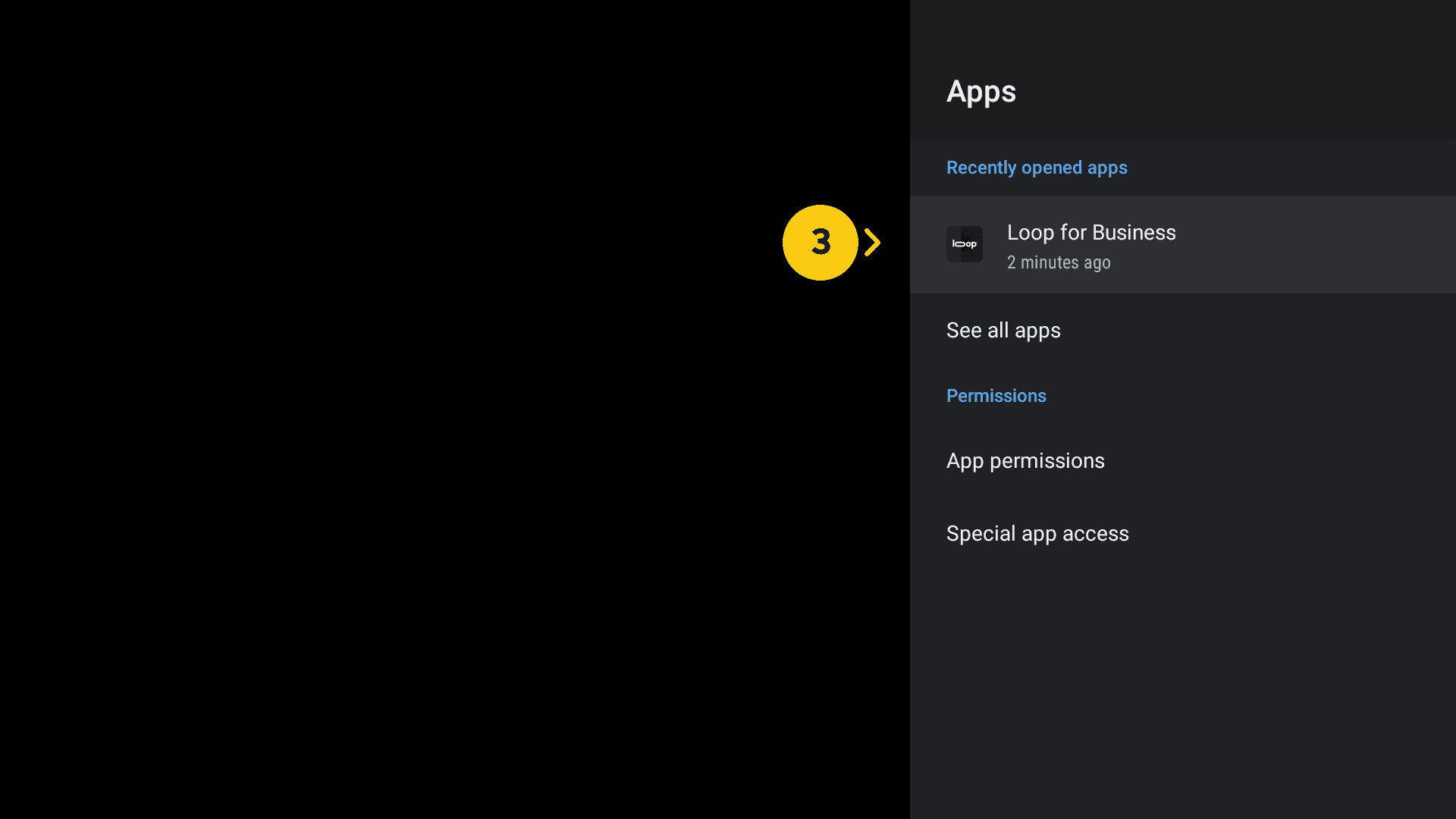Click the Permissions section header
This screenshot has height=819, width=1456.
996,396
